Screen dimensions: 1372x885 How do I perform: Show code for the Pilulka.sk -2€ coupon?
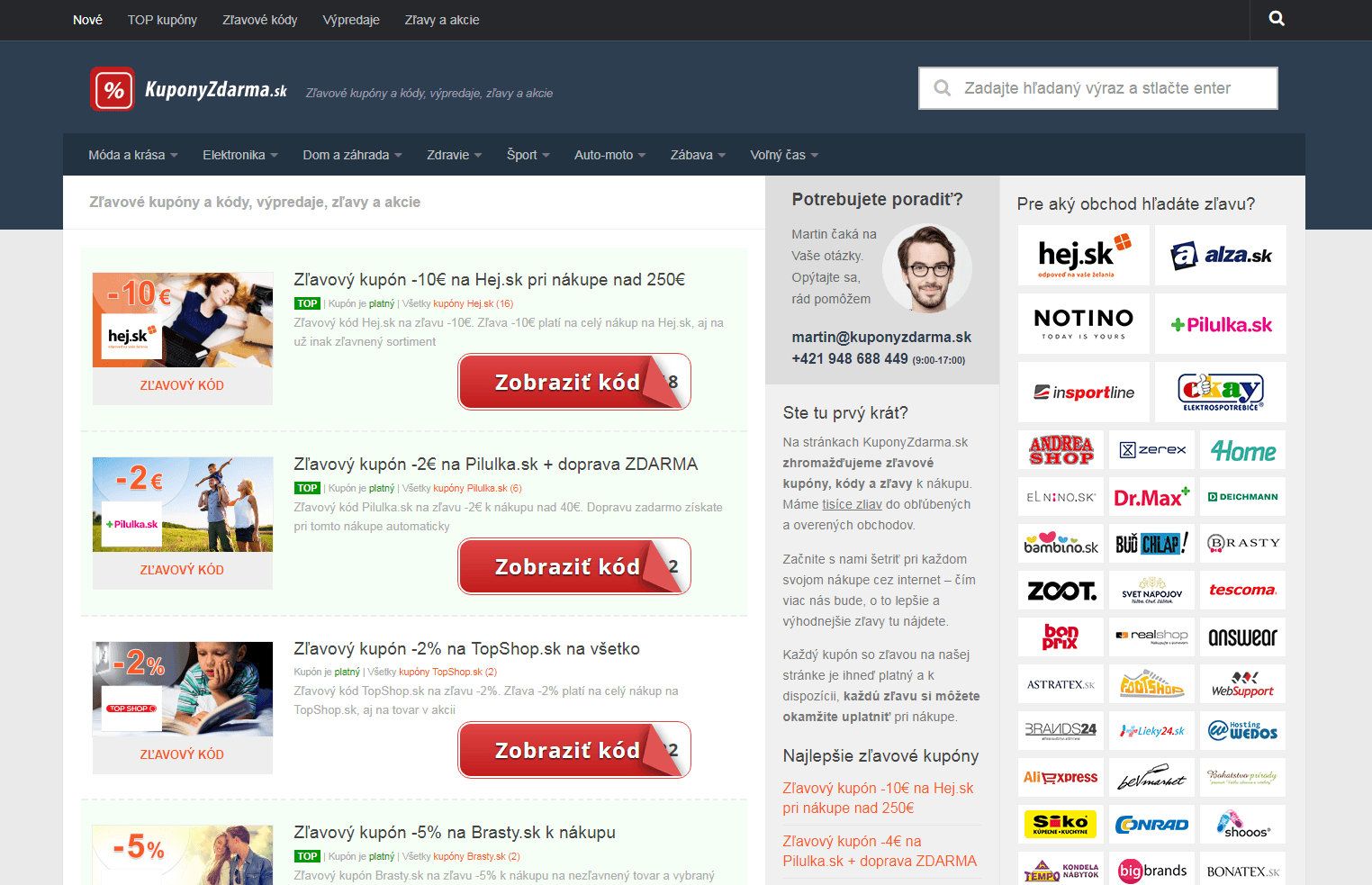pos(574,566)
